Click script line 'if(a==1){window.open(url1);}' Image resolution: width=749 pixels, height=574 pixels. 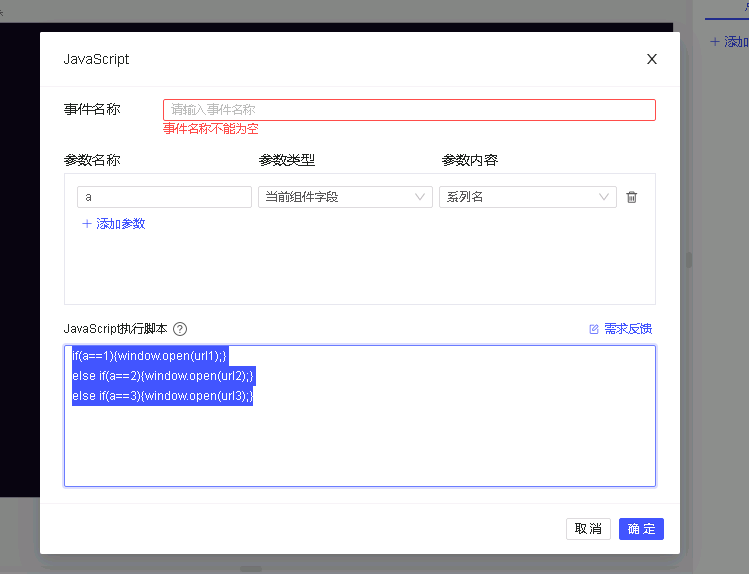(x=150, y=356)
